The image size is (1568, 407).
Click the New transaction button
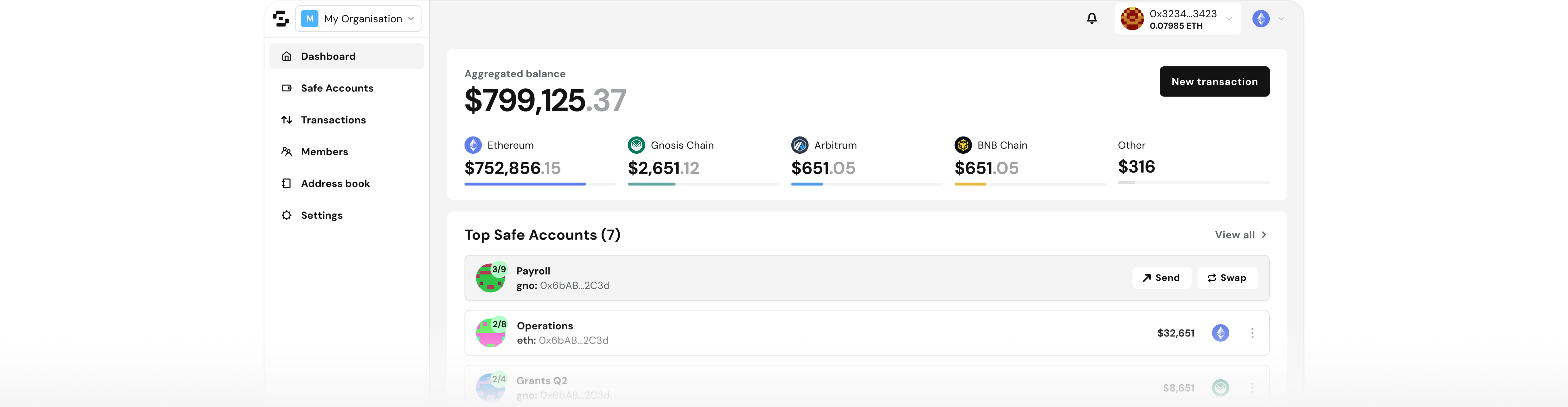tap(1214, 82)
